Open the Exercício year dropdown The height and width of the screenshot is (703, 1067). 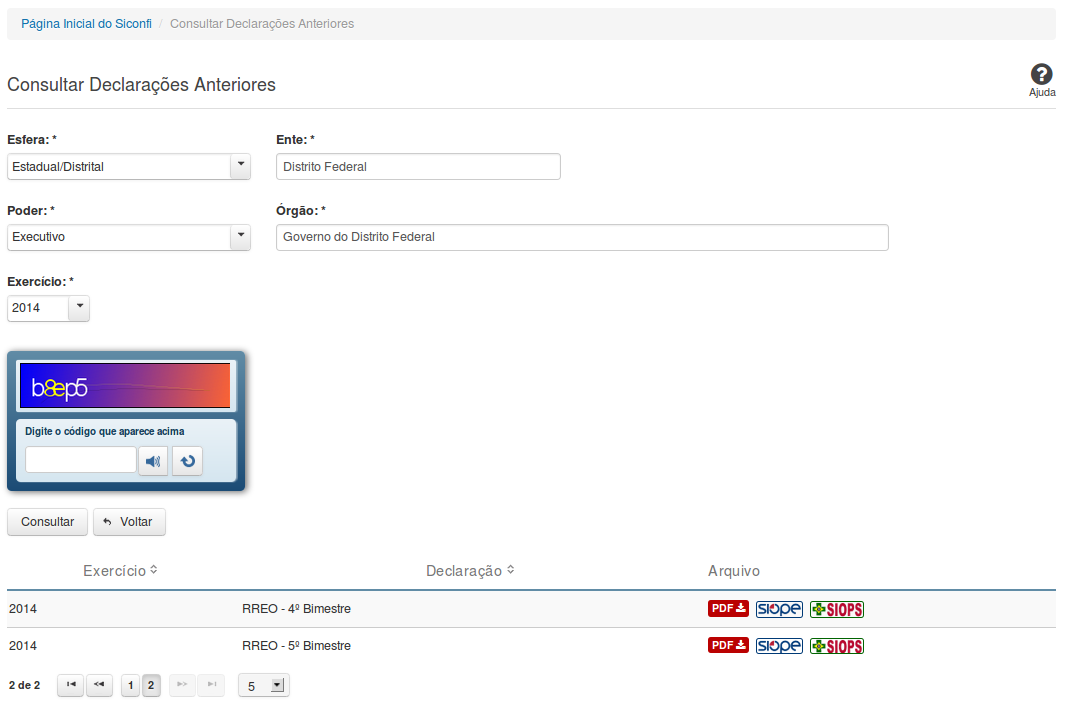click(79, 308)
